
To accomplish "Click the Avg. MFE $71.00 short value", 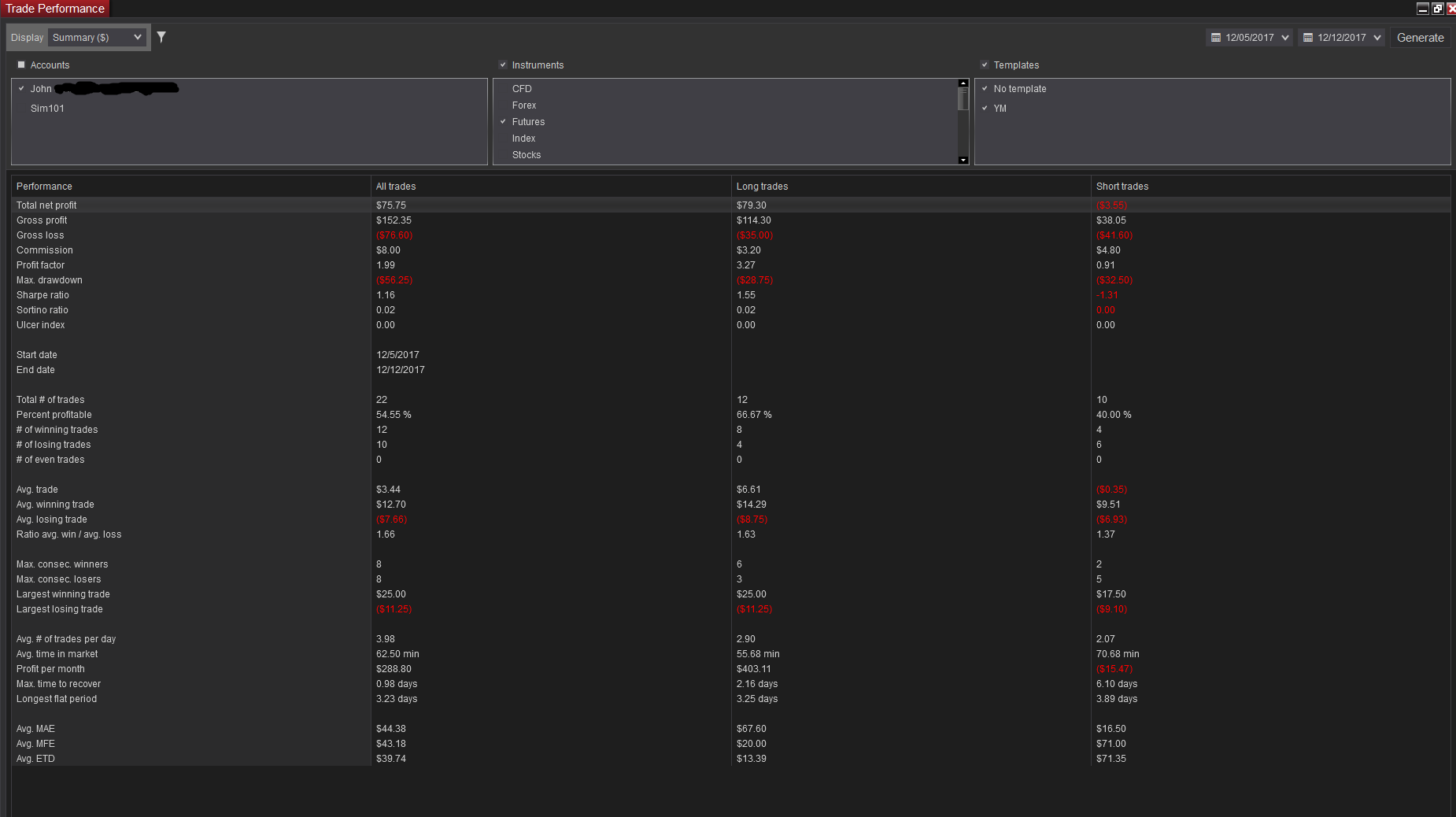I will [x=1111, y=744].
